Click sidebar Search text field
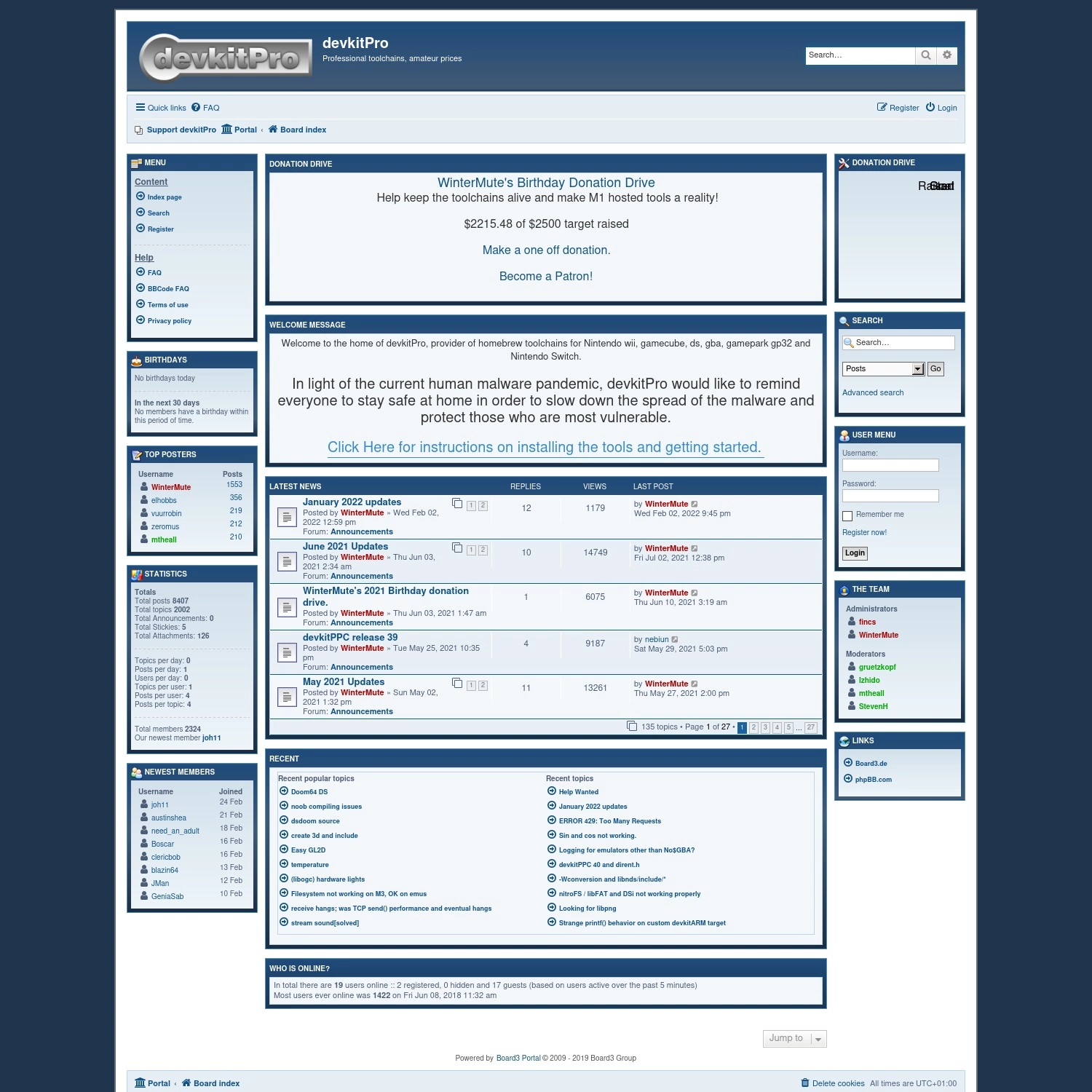 click(x=898, y=343)
